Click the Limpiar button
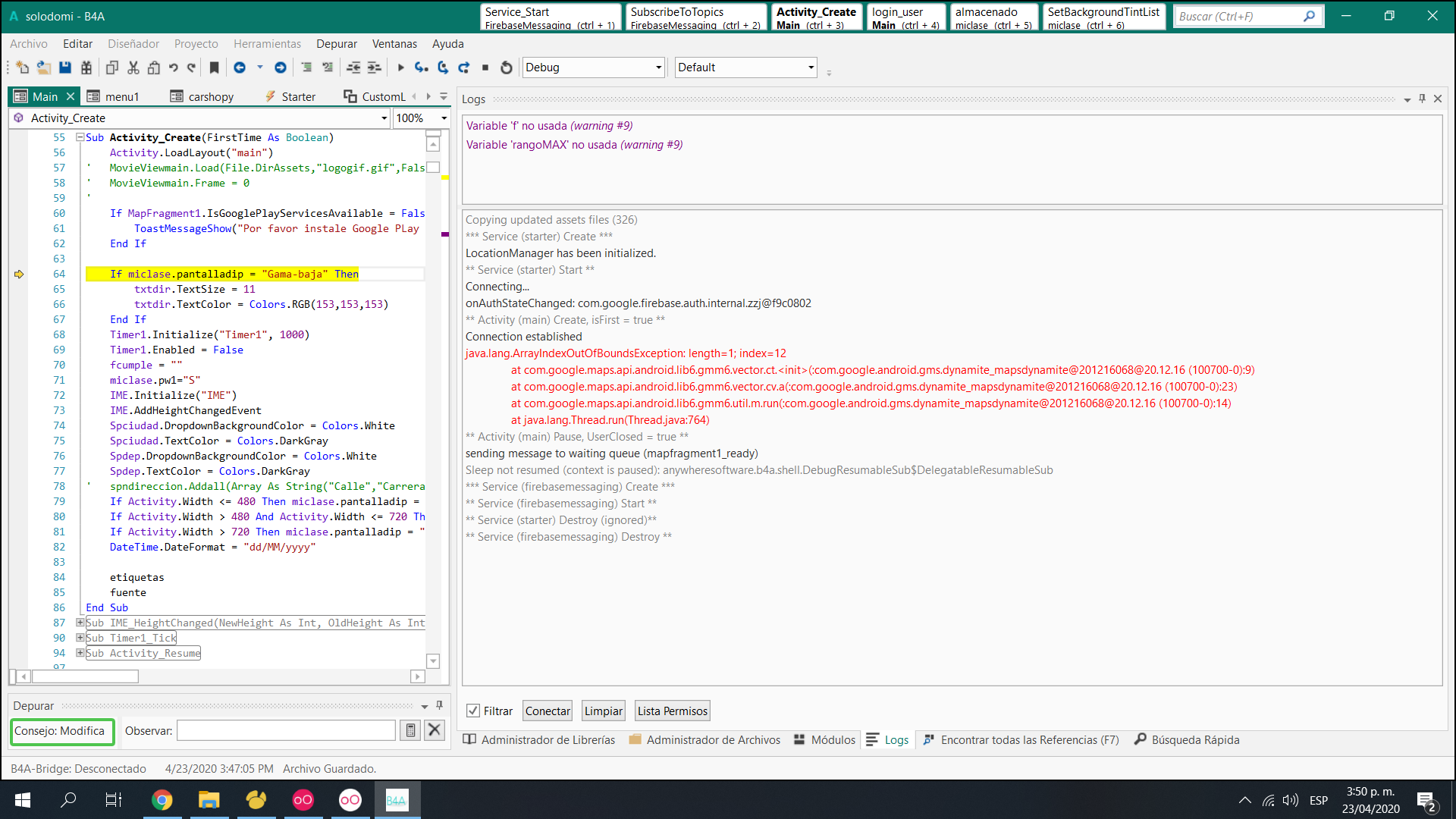Screen dimensions: 1456x819 click(604, 711)
